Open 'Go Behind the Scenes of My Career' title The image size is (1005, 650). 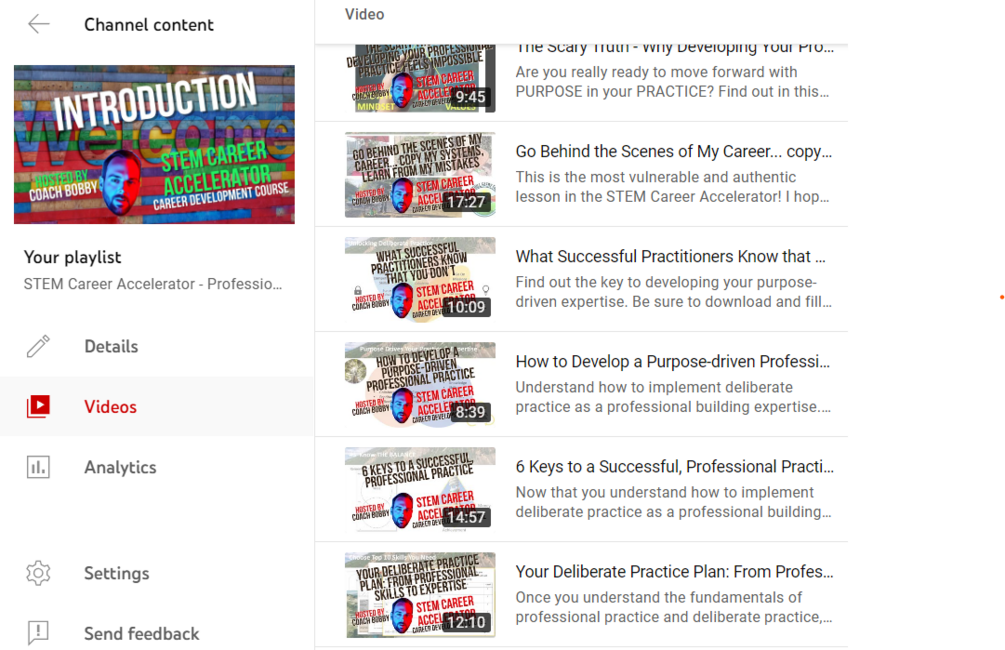point(674,151)
